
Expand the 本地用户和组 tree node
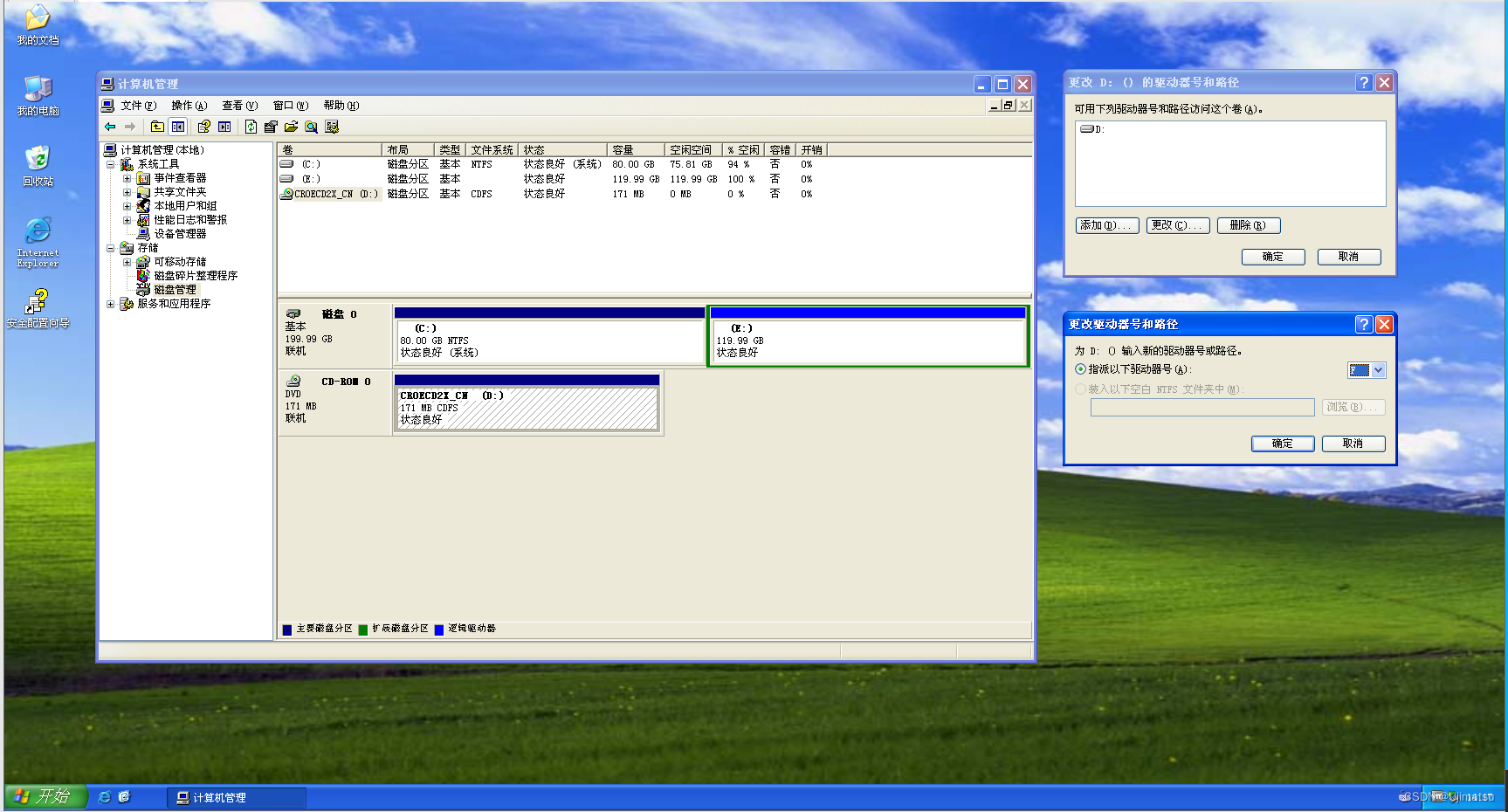click(x=127, y=206)
